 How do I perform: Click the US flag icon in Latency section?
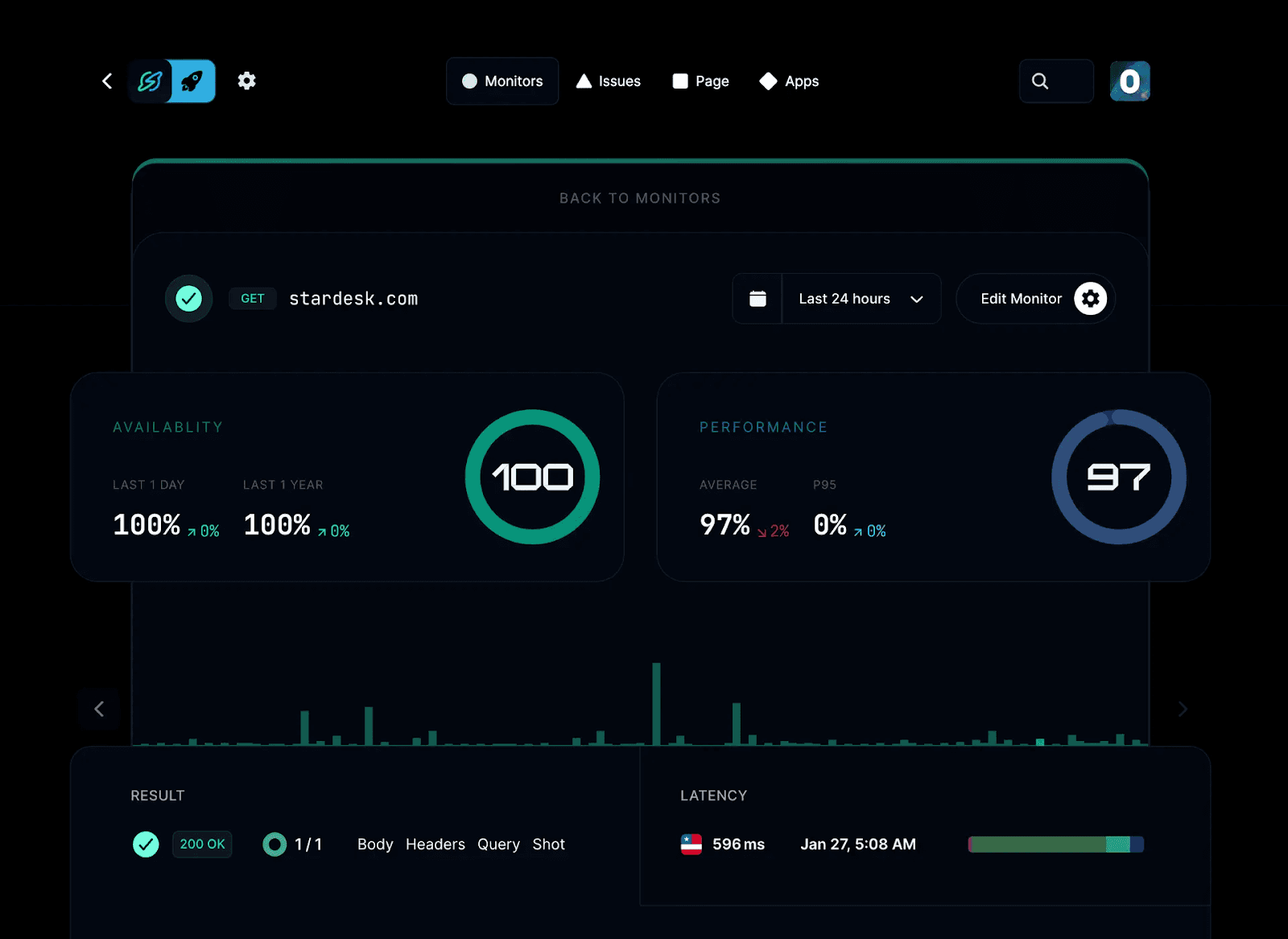(x=691, y=844)
